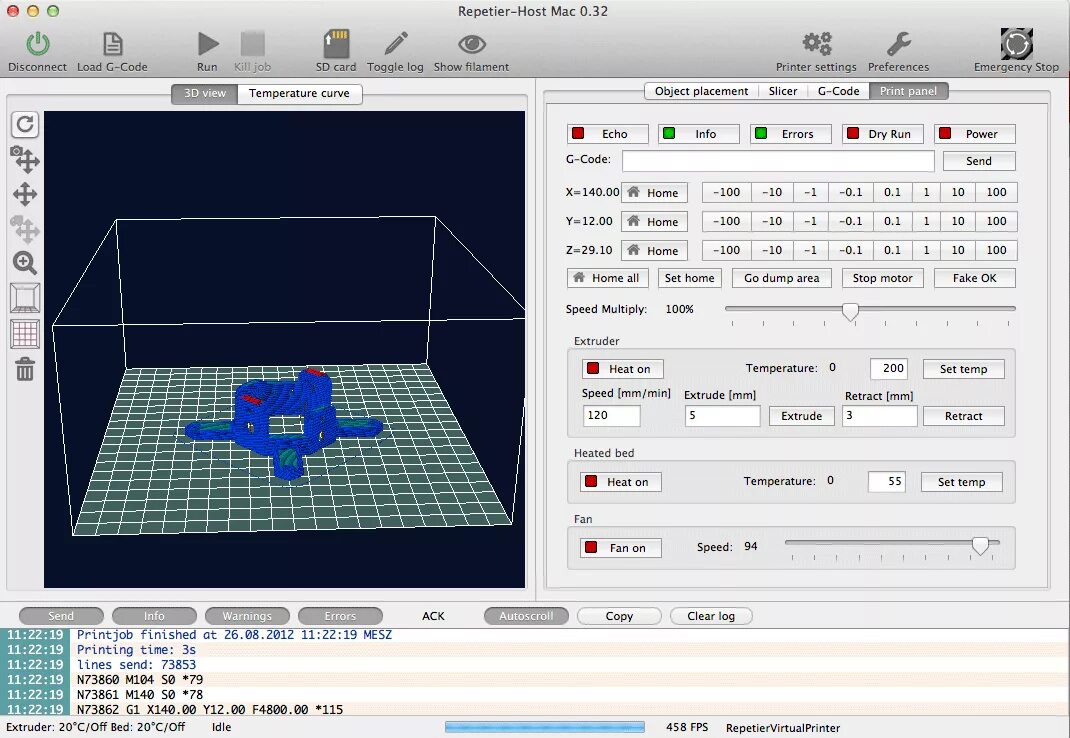The height and width of the screenshot is (738, 1070).
Task: Click the G-Code input field
Action: pyautogui.click(x=778, y=160)
